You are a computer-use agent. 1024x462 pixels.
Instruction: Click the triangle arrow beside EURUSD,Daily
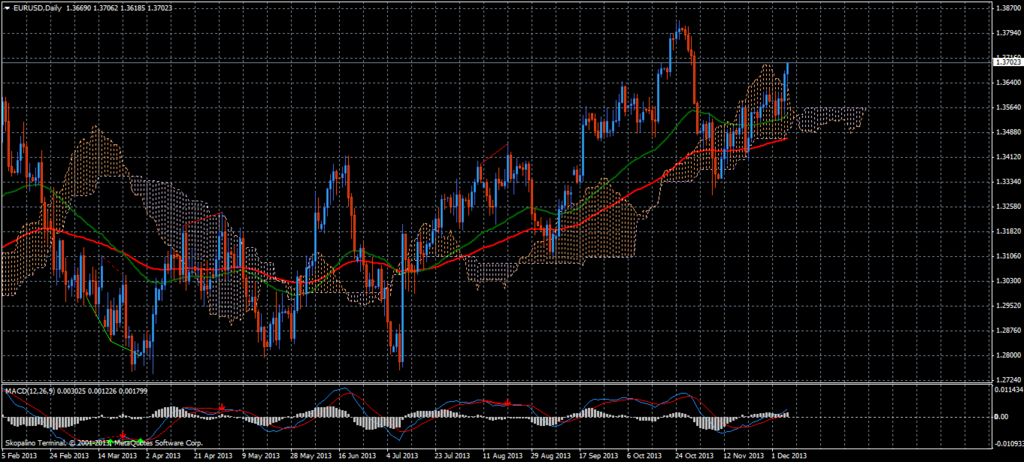tap(5, 7)
